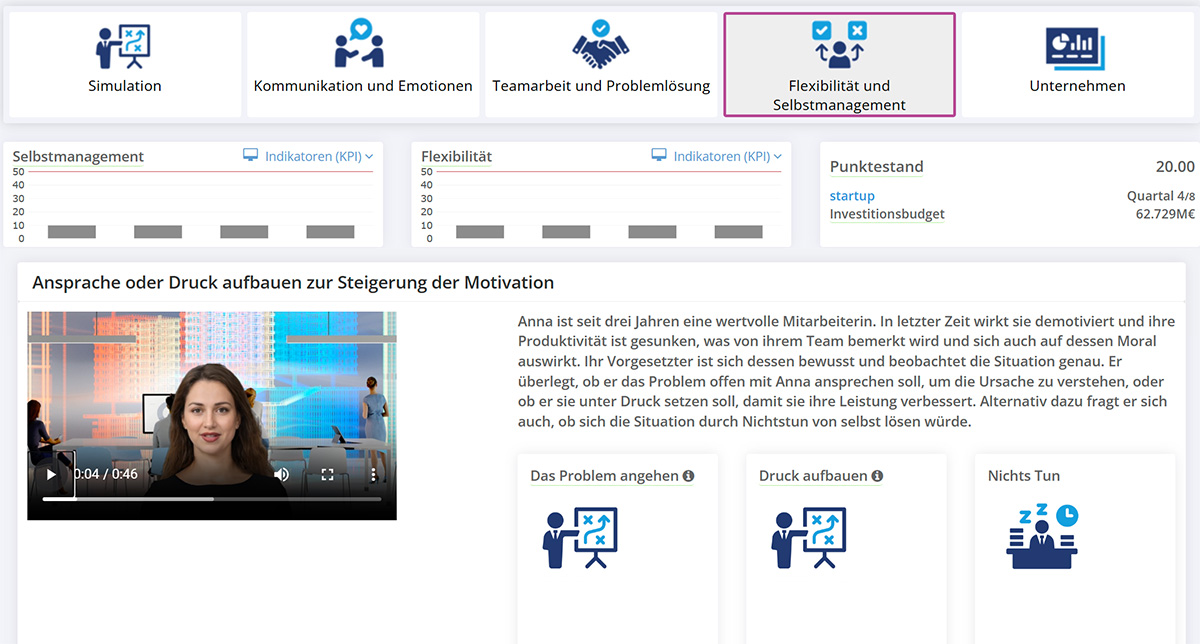Screen dimensions: 1200x644
Task: Show info for Druck aufbauen
Action: tap(877, 476)
